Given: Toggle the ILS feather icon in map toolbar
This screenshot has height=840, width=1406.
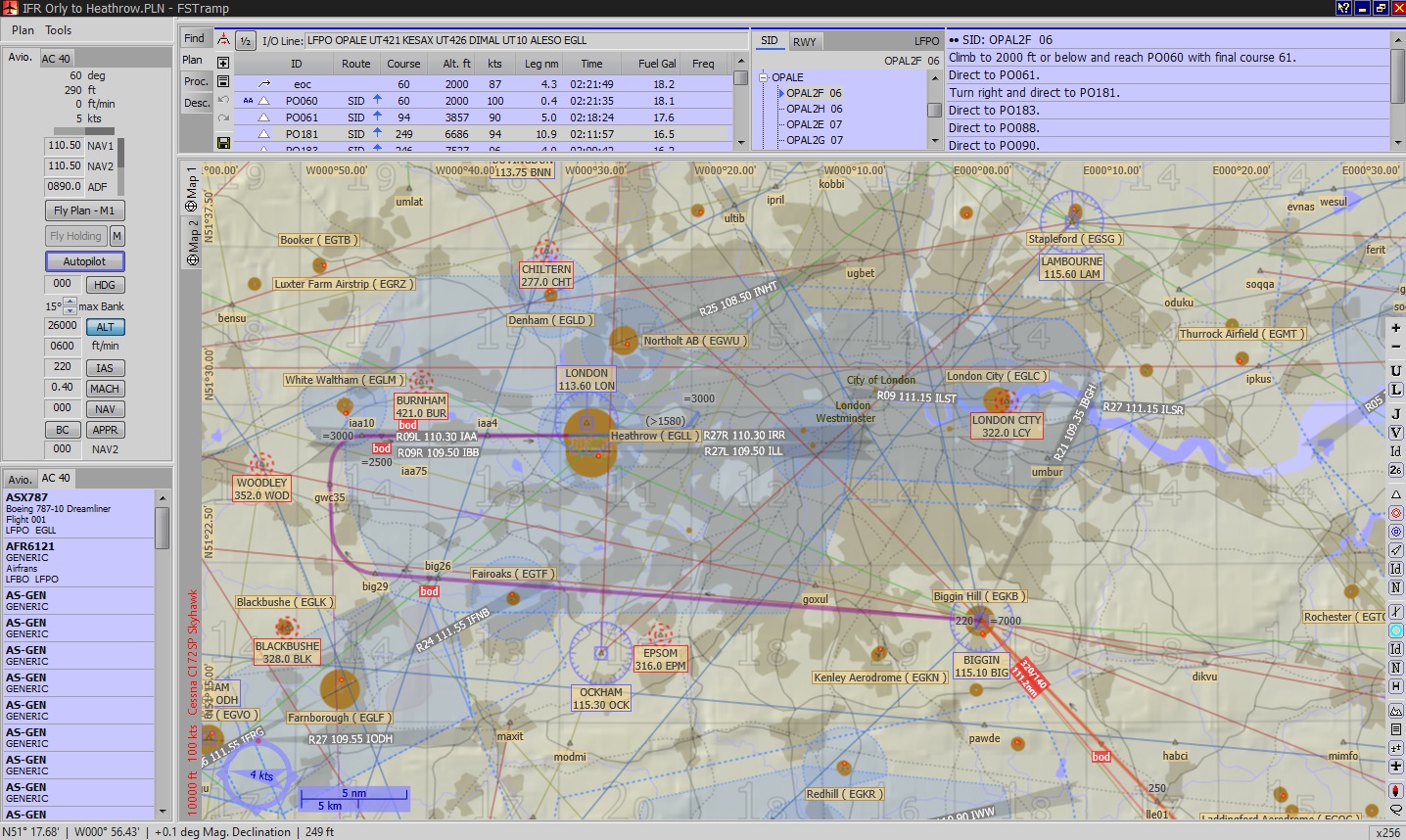Looking at the screenshot, I should coord(1396,550).
